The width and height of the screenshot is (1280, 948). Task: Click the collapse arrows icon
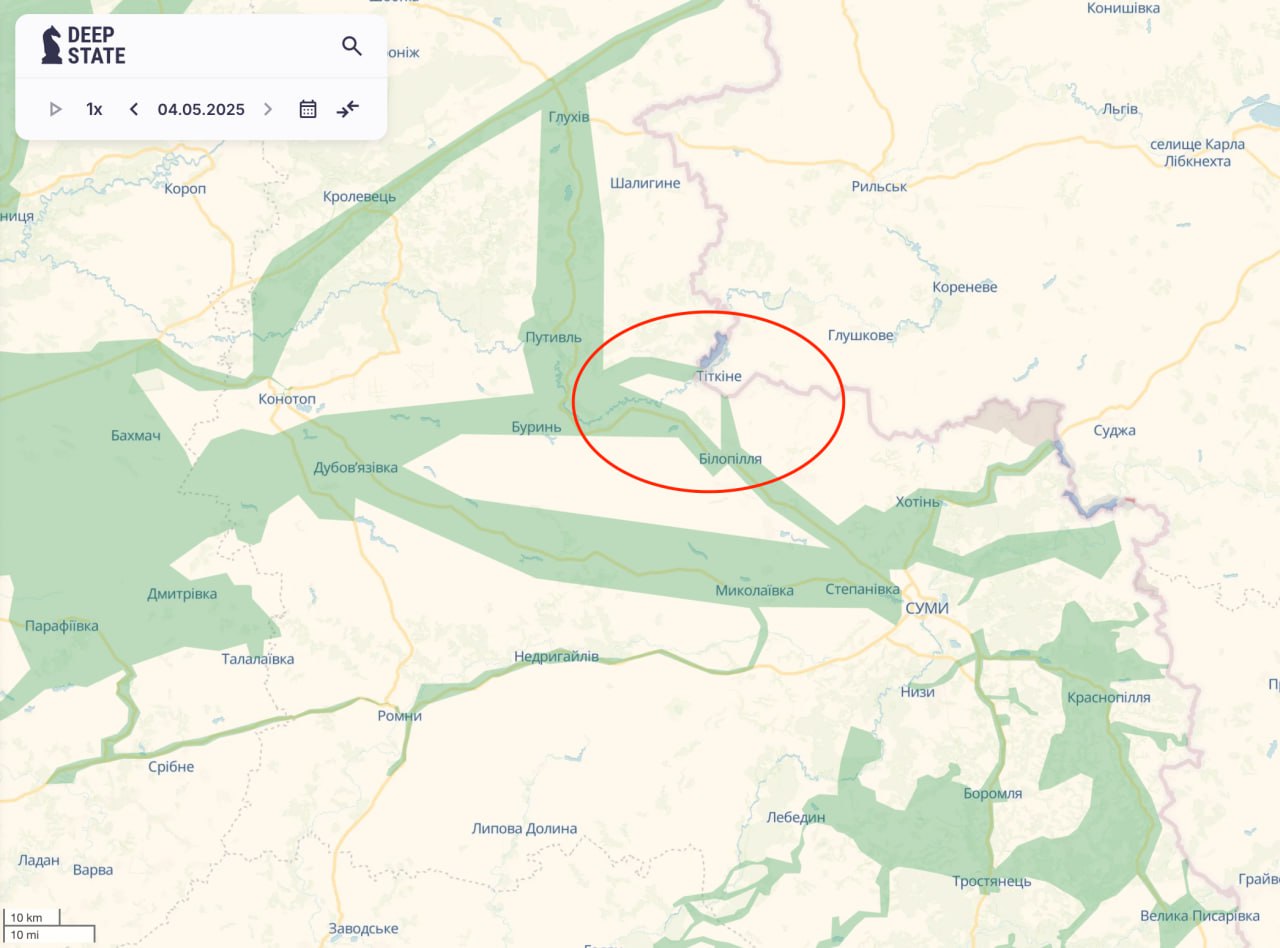pos(347,109)
